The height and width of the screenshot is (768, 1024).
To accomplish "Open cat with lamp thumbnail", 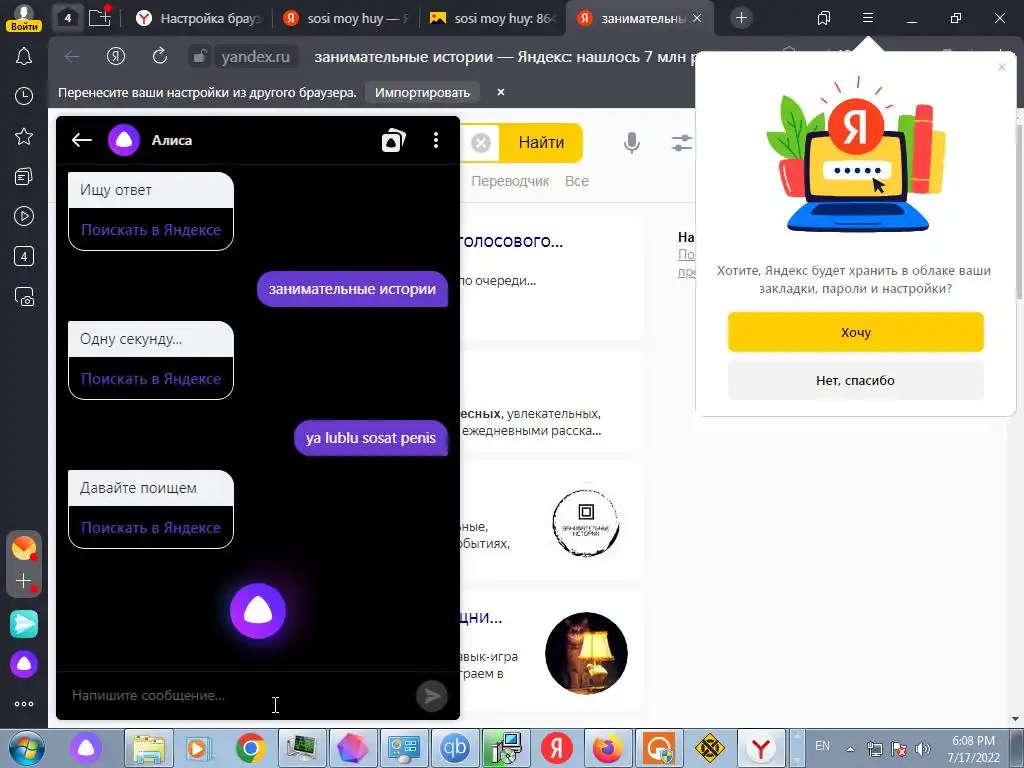I will pyautogui.click(x=586, y=653).
